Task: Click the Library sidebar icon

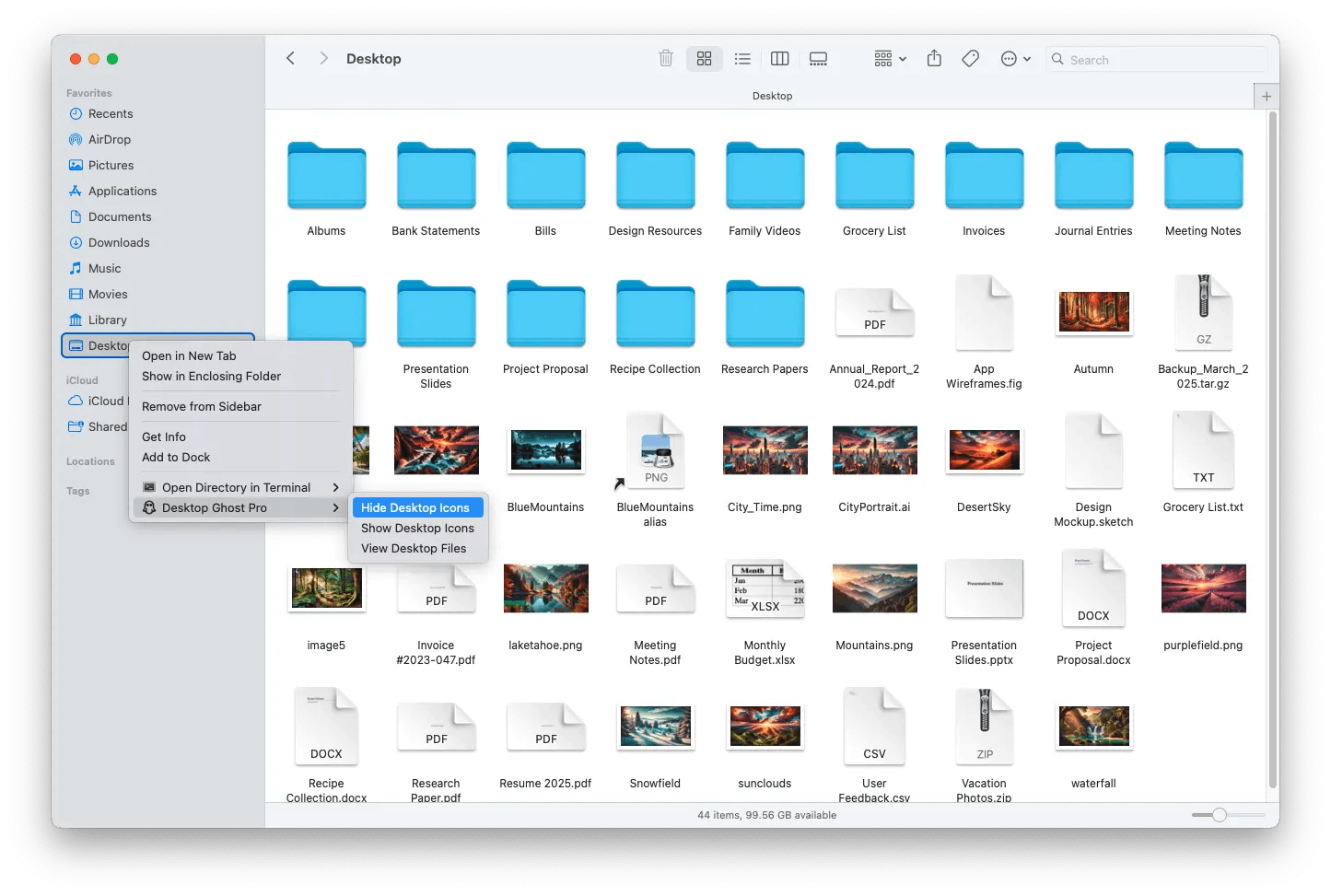Action: 76,320
